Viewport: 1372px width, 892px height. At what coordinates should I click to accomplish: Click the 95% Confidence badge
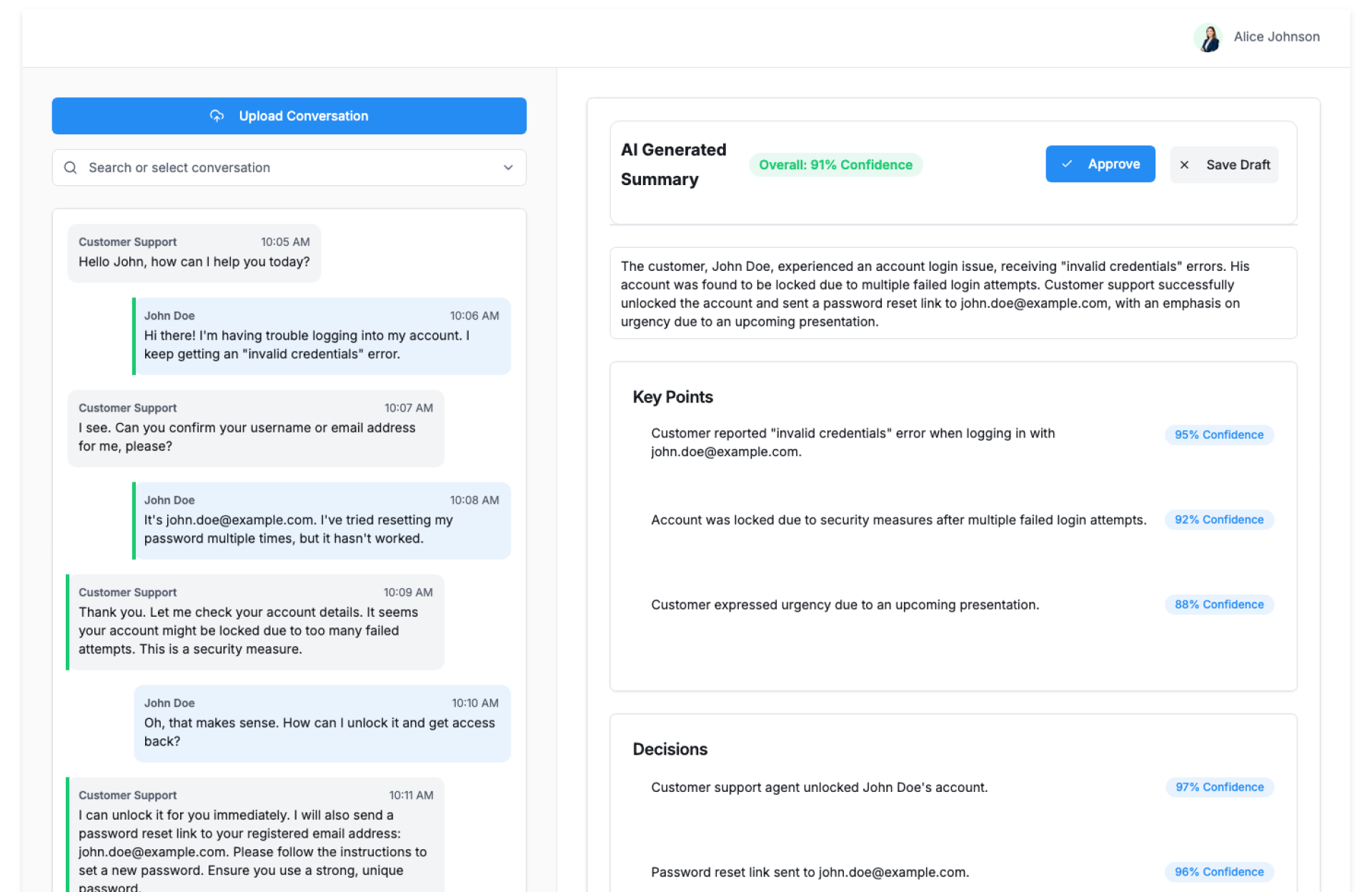coord(1218,435)
